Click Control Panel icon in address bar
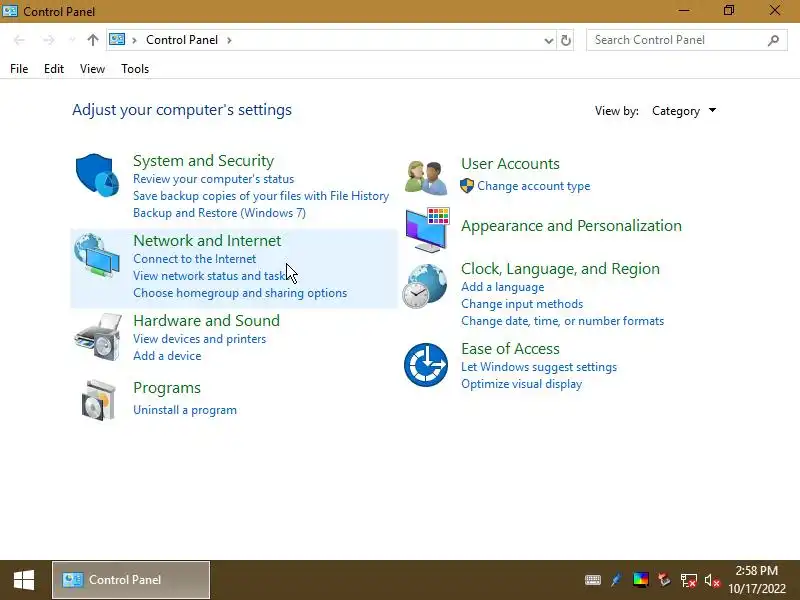Viewport: 800px width, 600px height. click(x=117, y=39)
